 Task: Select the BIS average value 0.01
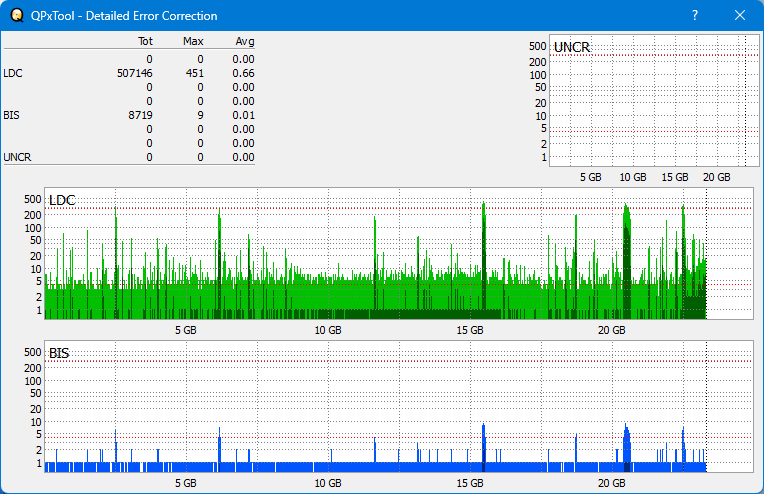click(x=243, y=115)
